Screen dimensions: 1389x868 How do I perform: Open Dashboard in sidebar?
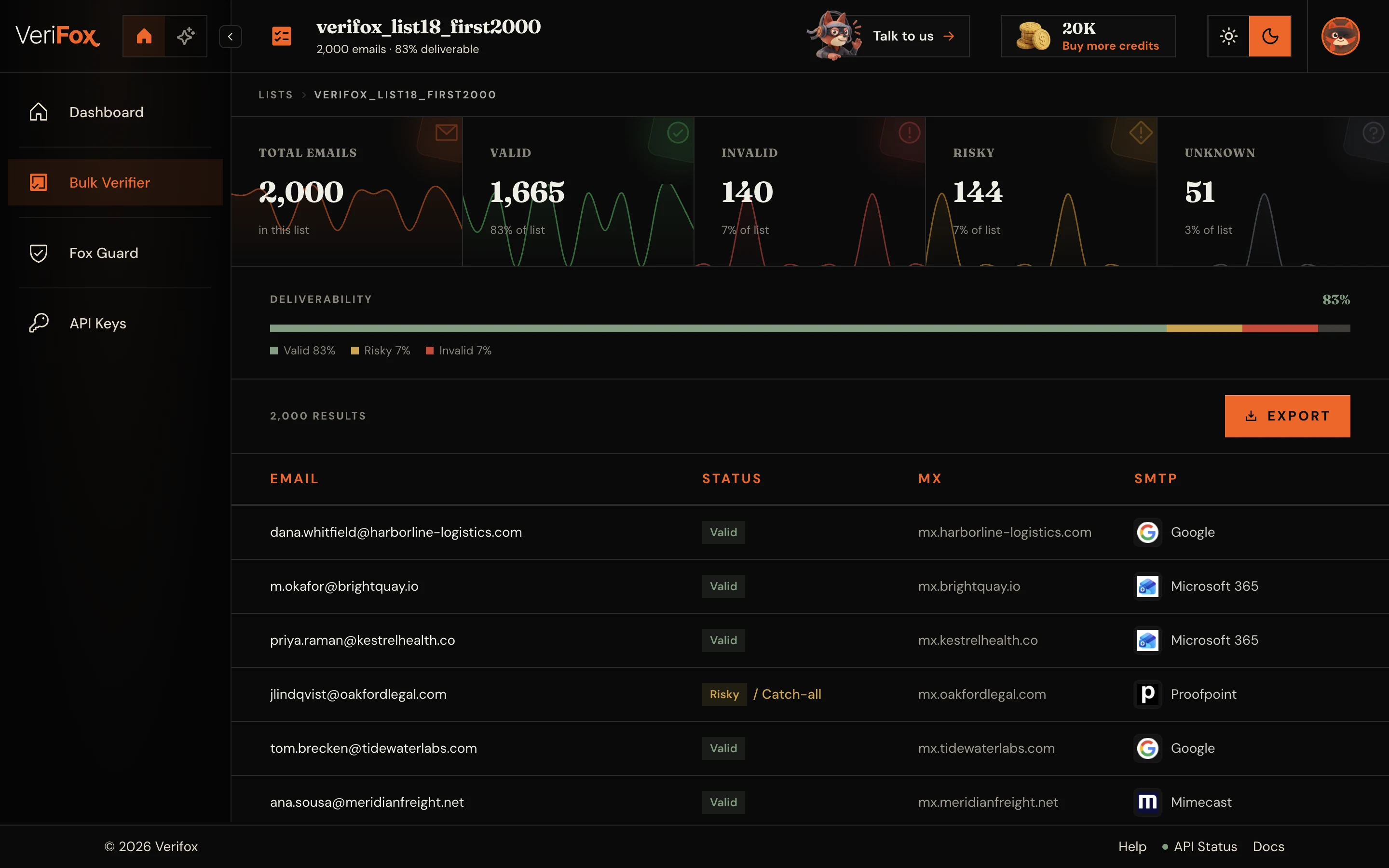115,112
